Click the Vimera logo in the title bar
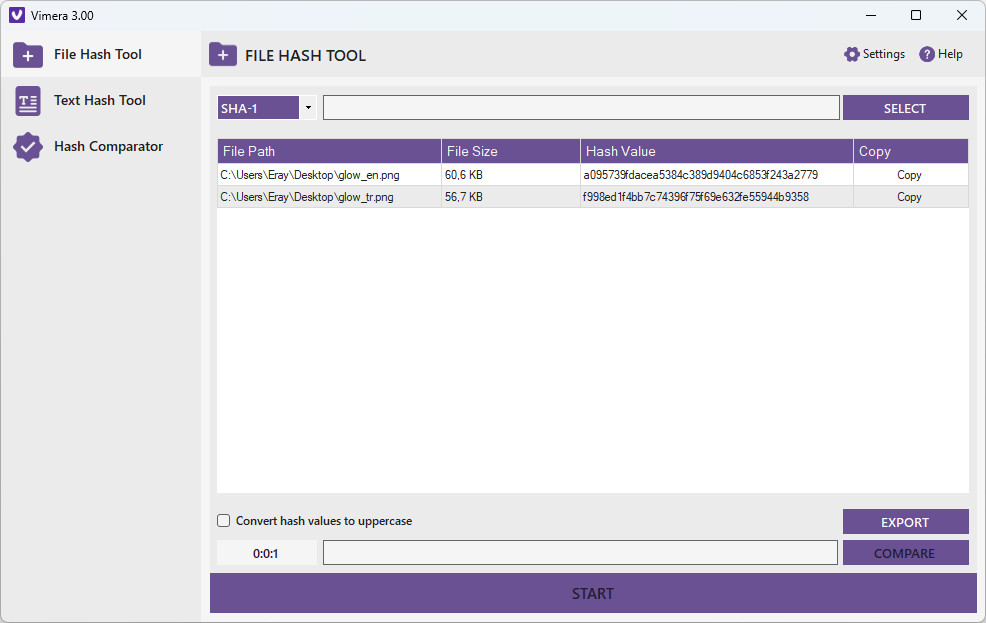 17,15
